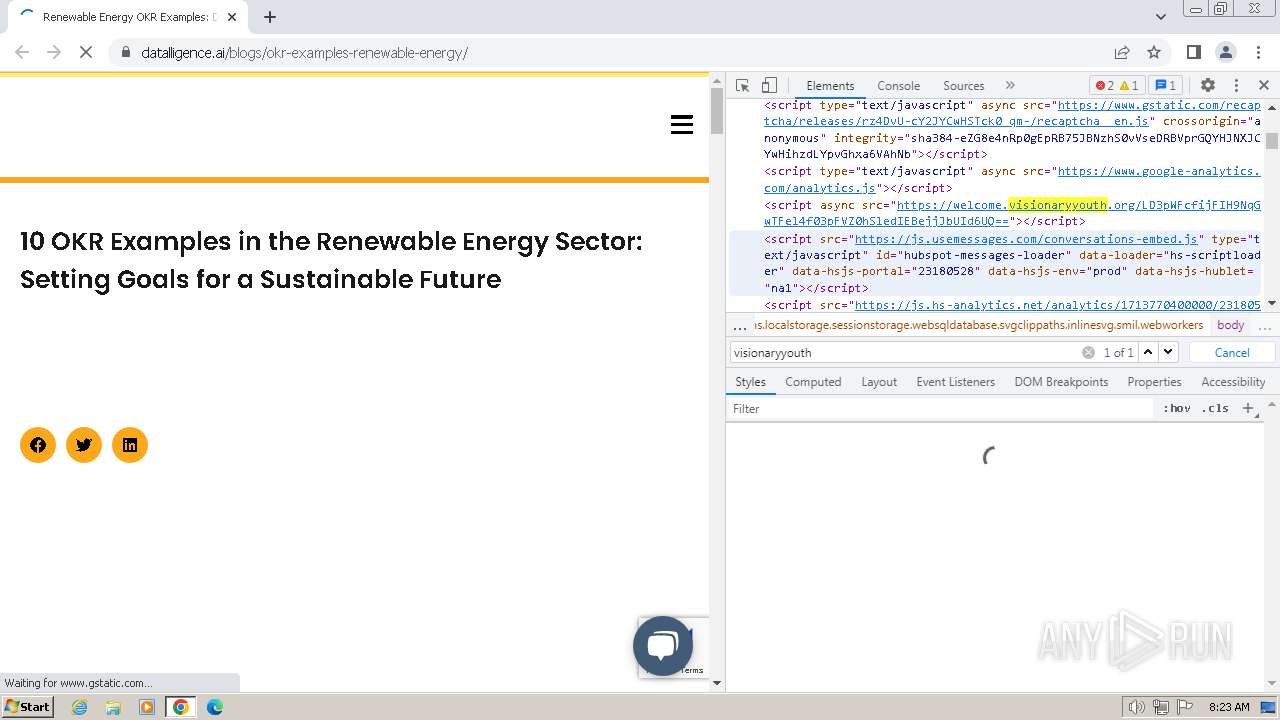The image size is (1280, 720).
Task: Select the Accessibility tab
Action: (x=1233, y=382)
